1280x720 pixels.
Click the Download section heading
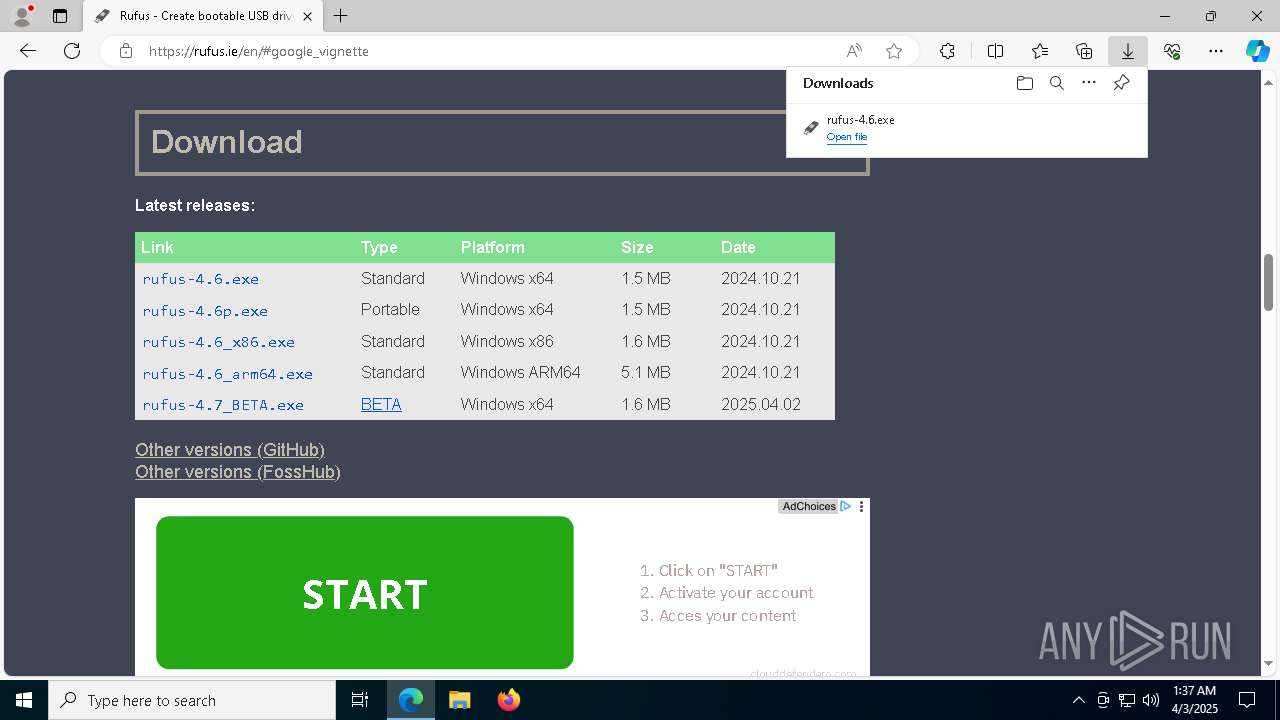pos(227,142)
